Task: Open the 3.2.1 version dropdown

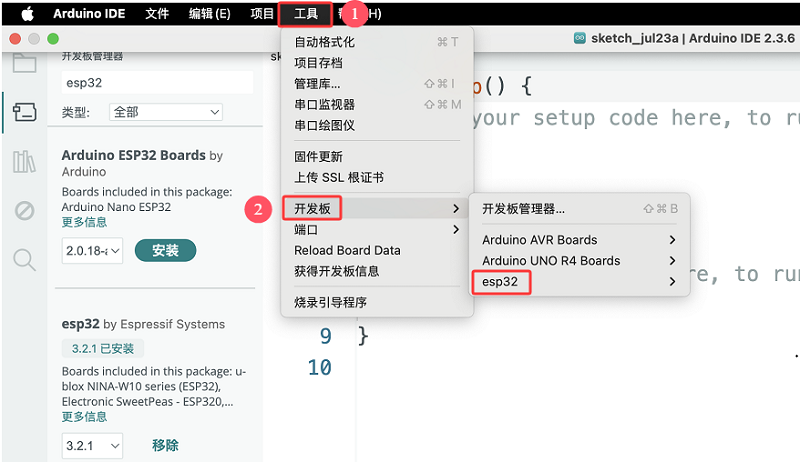Action: click(x=92, y=446)
